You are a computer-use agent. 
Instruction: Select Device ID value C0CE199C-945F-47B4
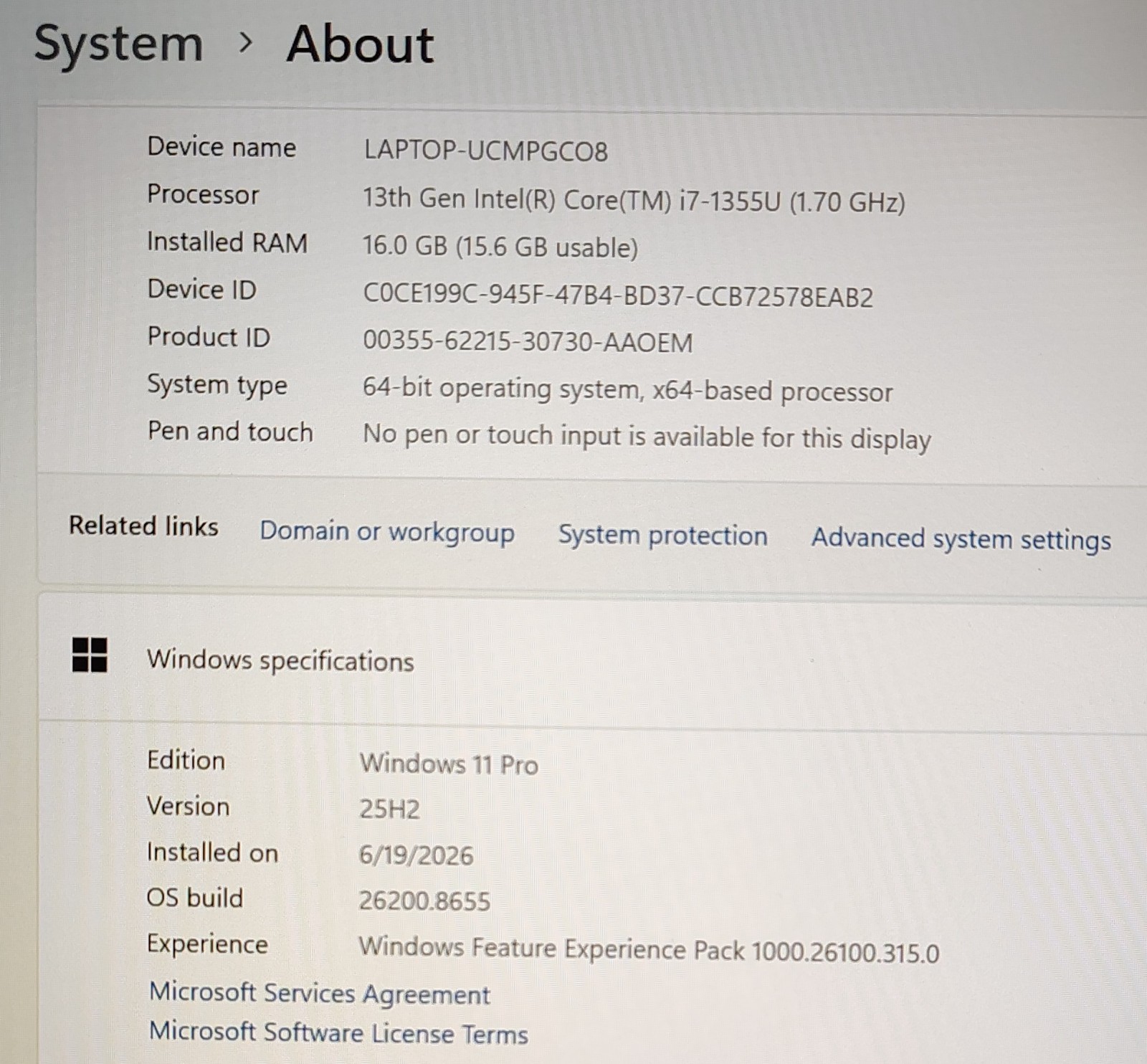[x=618, y=295]
